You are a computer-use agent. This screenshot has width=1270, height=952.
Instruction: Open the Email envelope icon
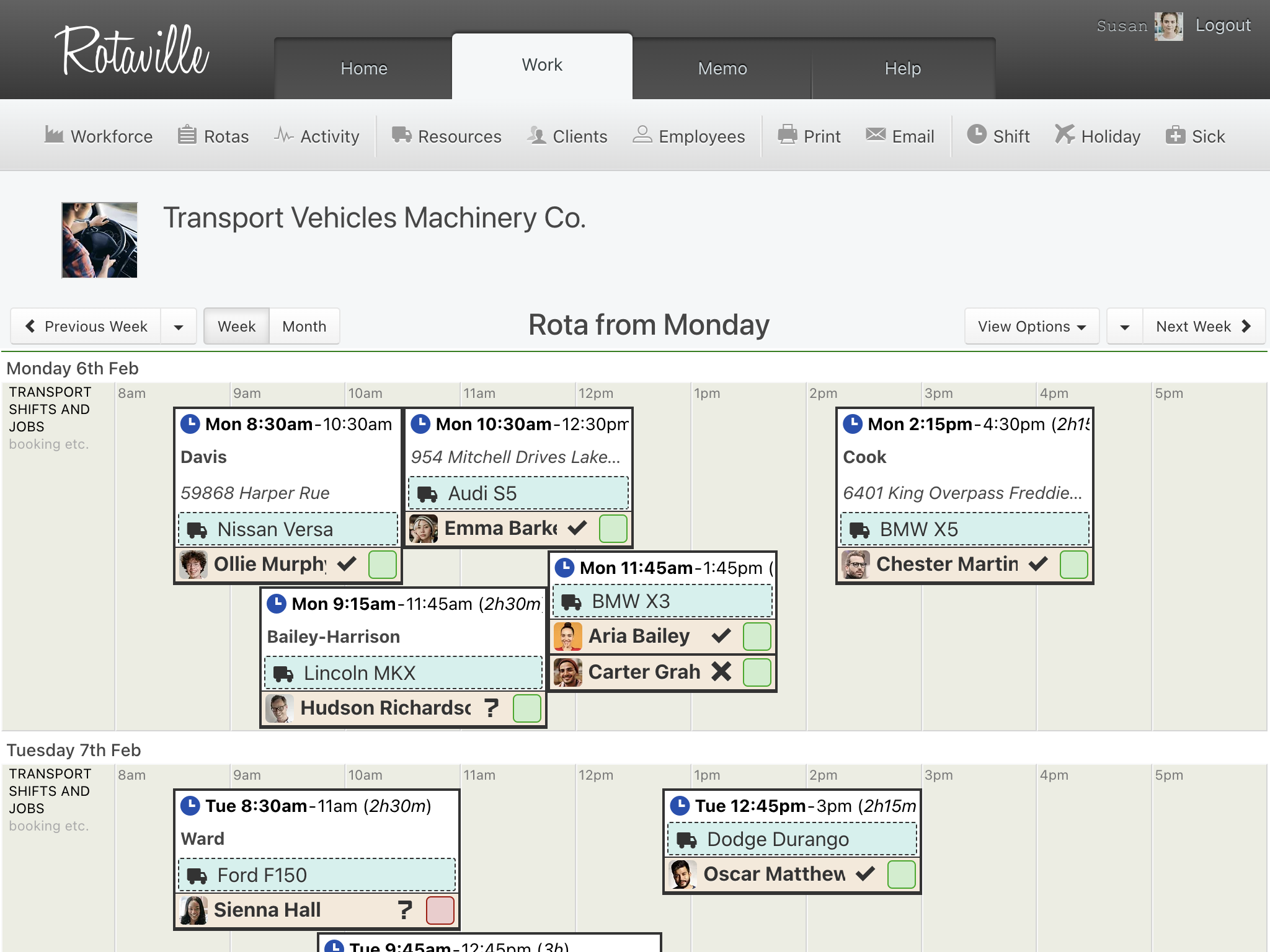coord(876,134)
